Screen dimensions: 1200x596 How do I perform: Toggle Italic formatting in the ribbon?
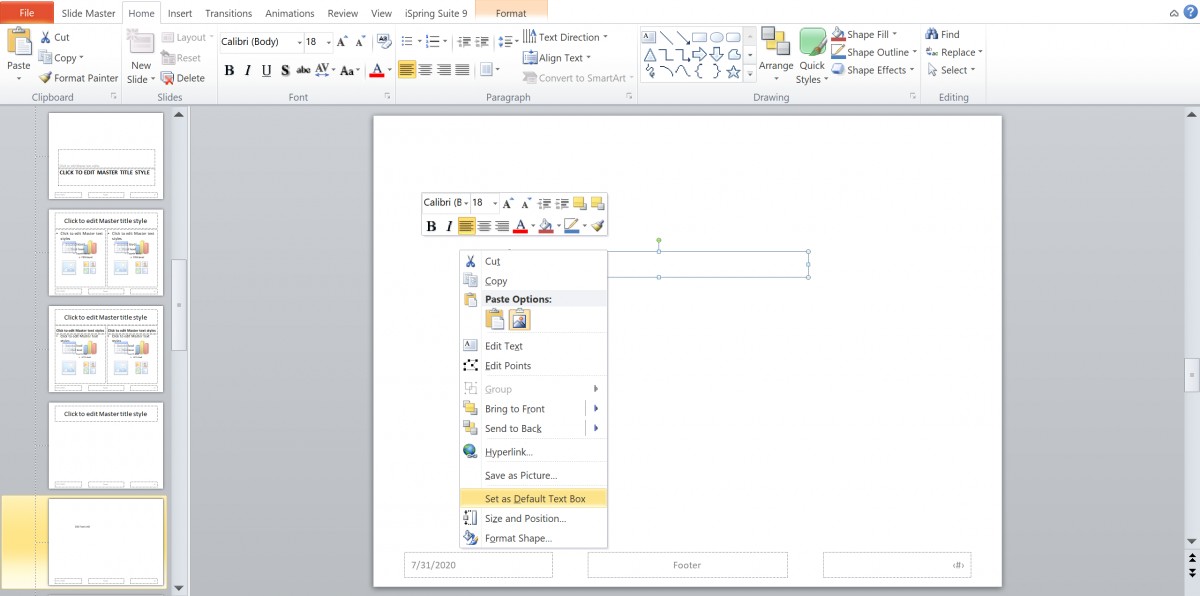click(246, 71)
